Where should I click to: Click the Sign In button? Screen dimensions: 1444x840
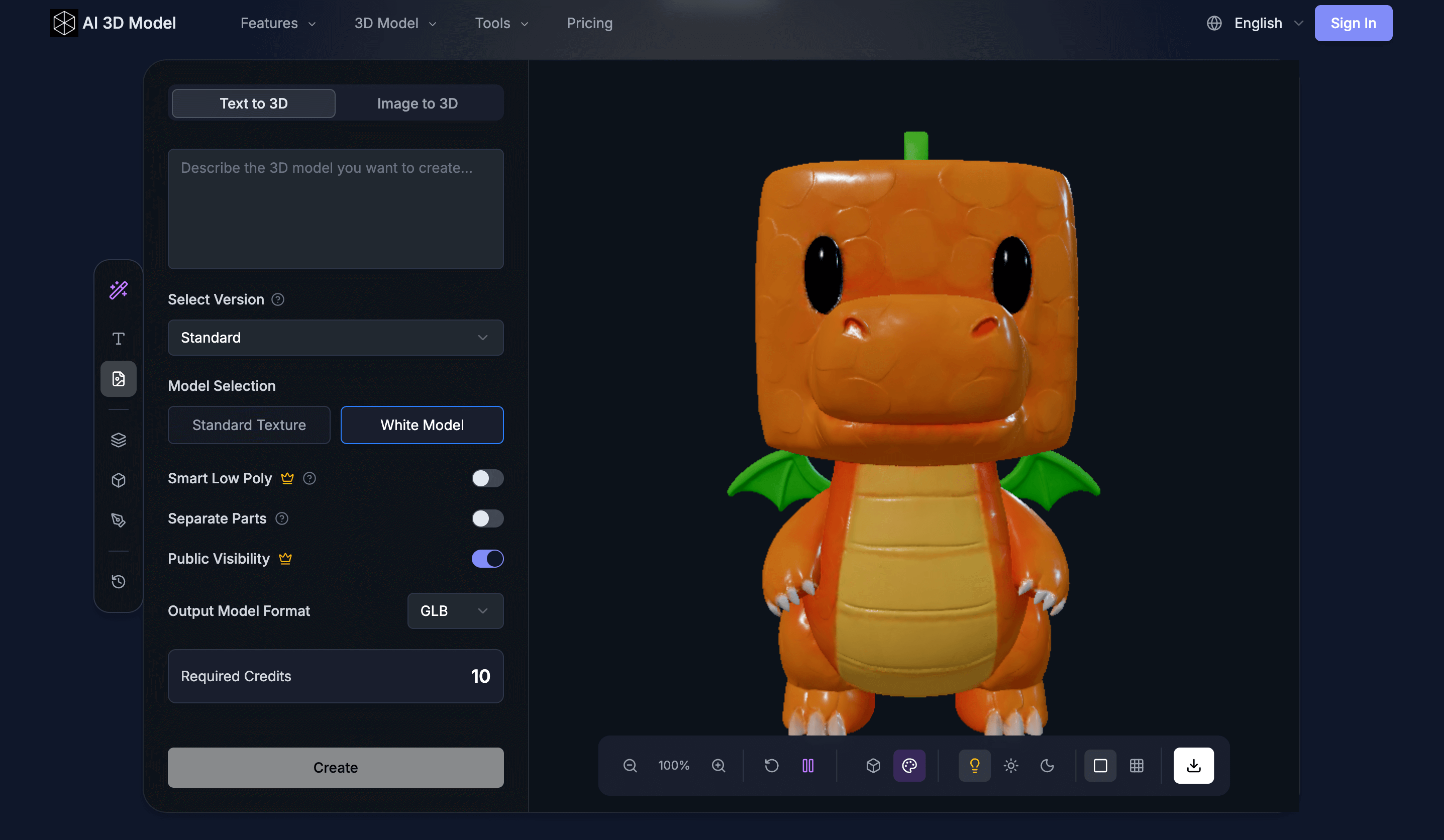tap(1353, 23)
